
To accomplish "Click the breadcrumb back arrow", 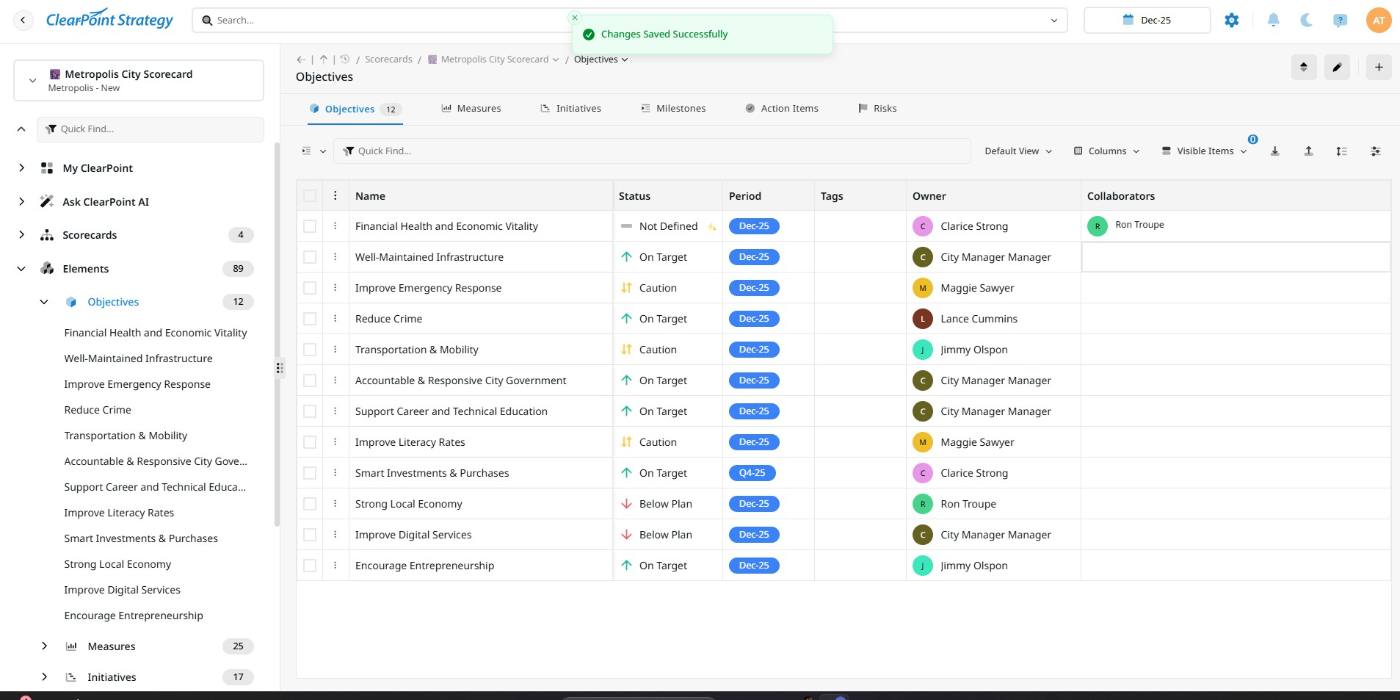I will (301, 59).
